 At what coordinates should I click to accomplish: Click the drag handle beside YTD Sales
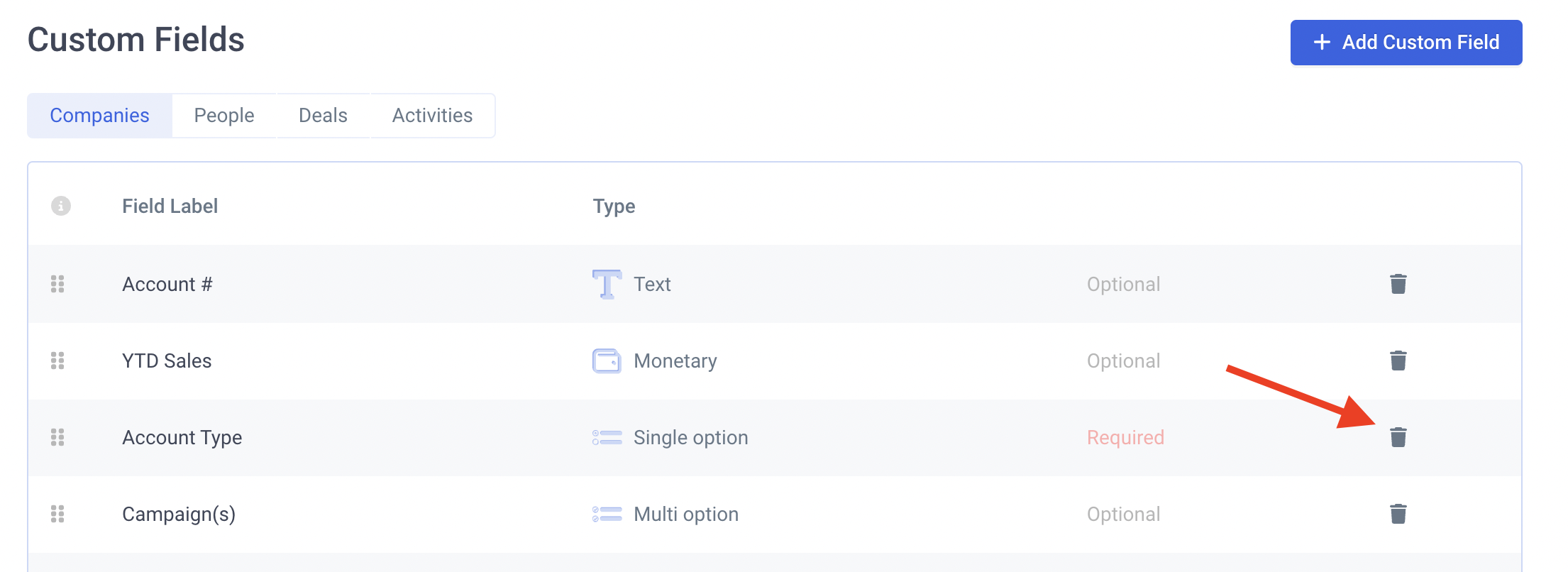pyautogui.click(x=57, y=361)
